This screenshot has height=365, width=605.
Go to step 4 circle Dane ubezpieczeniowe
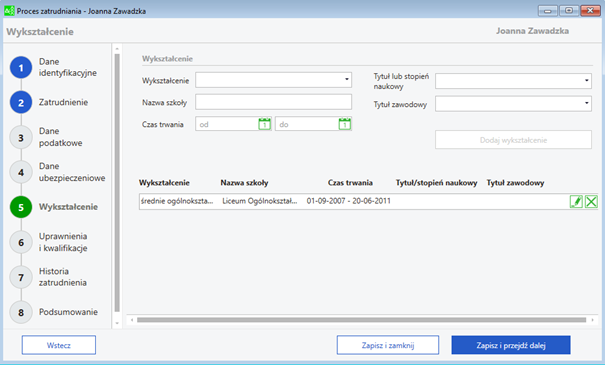pos(21,172)
